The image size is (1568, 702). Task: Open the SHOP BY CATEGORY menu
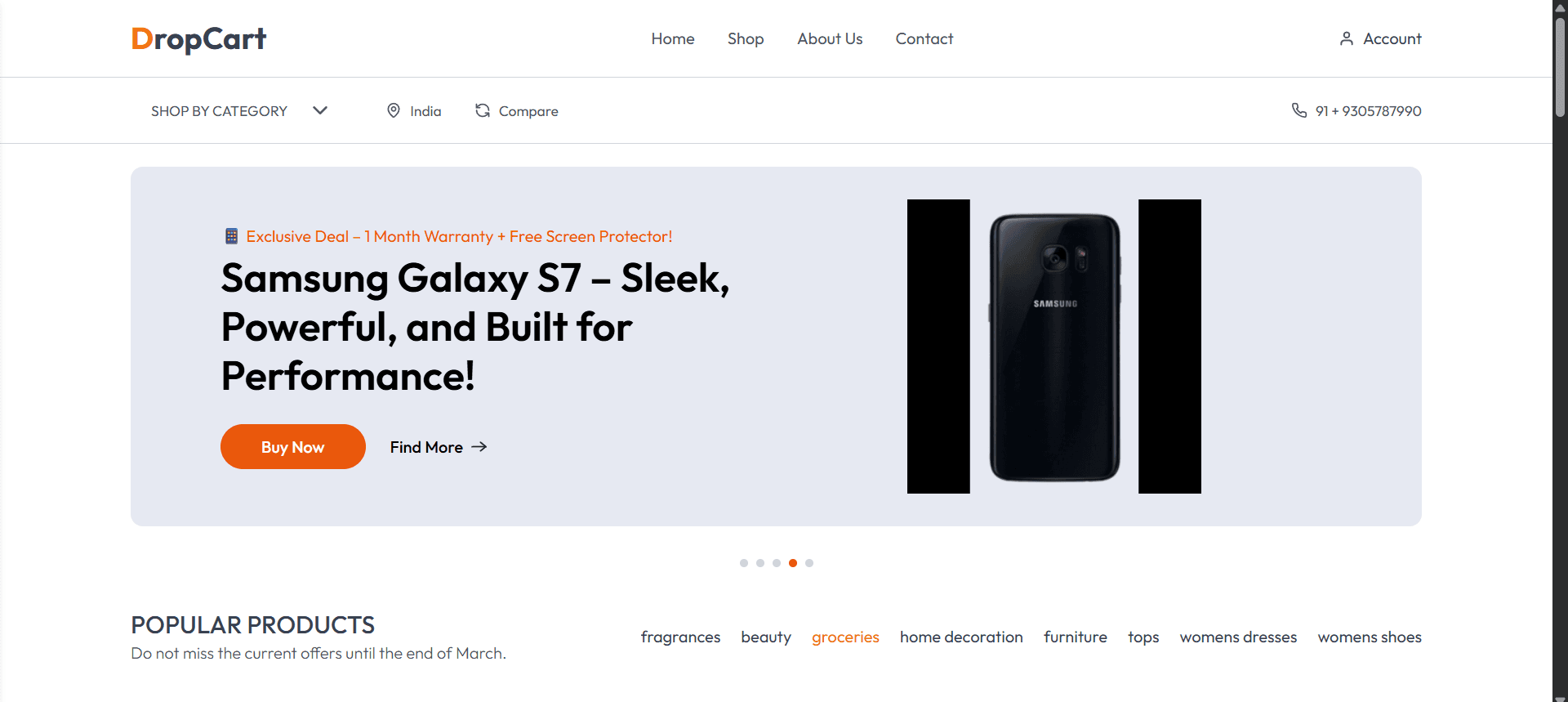click(219, 111)
